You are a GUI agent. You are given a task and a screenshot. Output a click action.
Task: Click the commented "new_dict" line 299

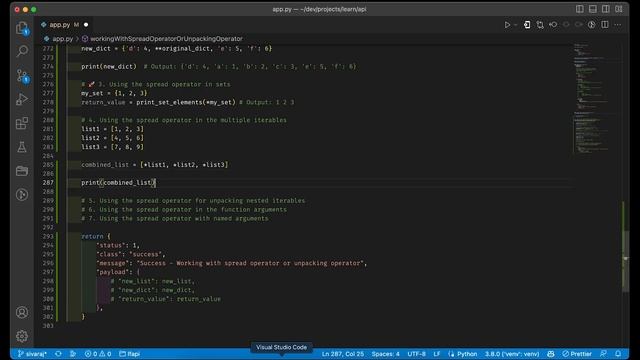(153, 290)
